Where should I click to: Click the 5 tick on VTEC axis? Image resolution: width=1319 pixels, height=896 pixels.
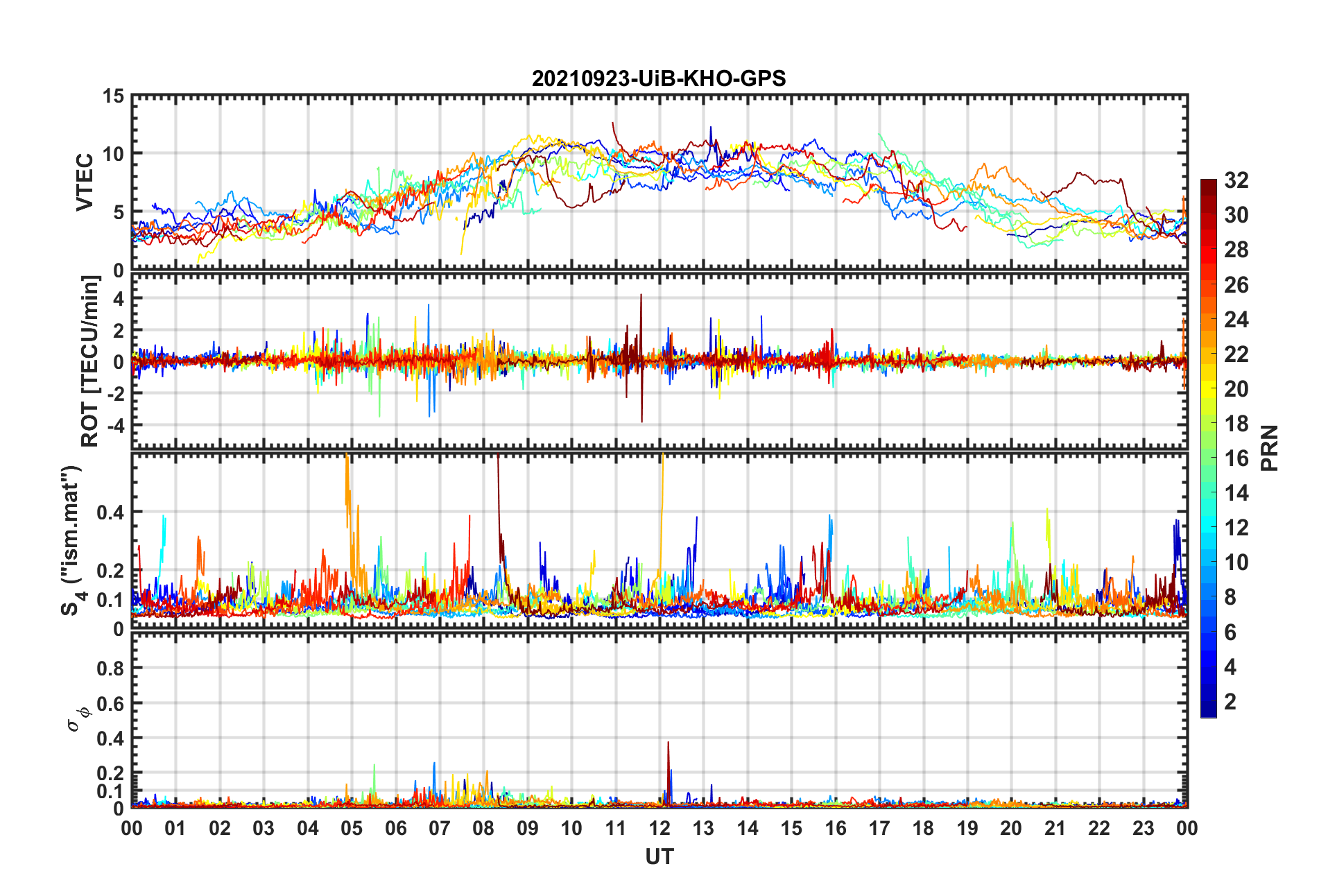[x=119, y=212]
